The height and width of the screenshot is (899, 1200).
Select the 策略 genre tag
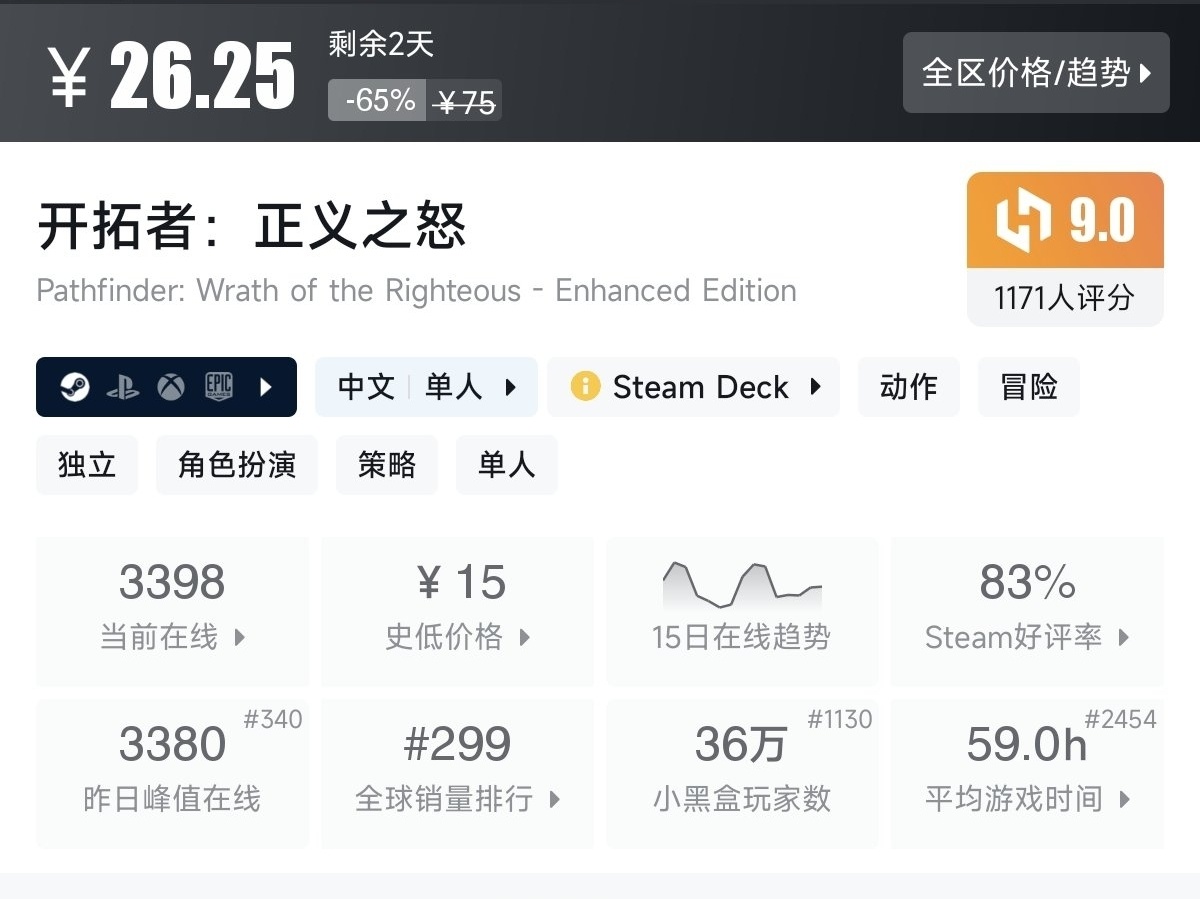(386, 465)
